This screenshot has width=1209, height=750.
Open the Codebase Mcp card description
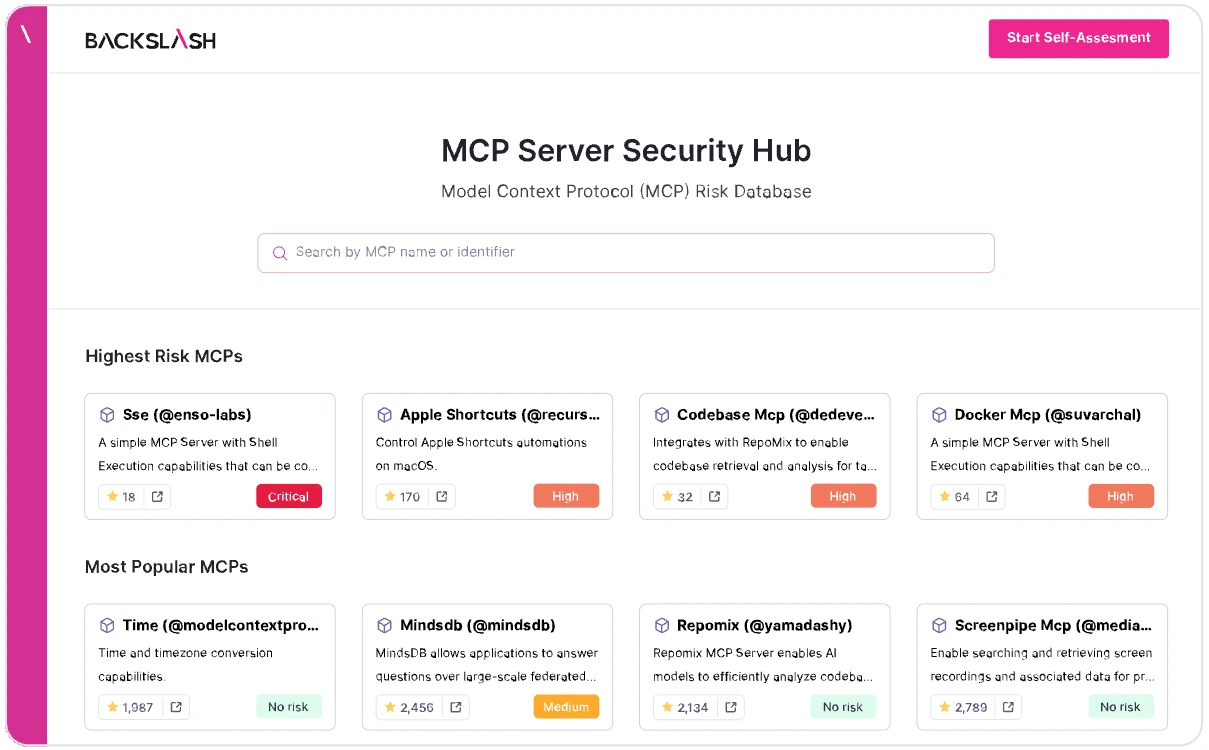point(764,454)
